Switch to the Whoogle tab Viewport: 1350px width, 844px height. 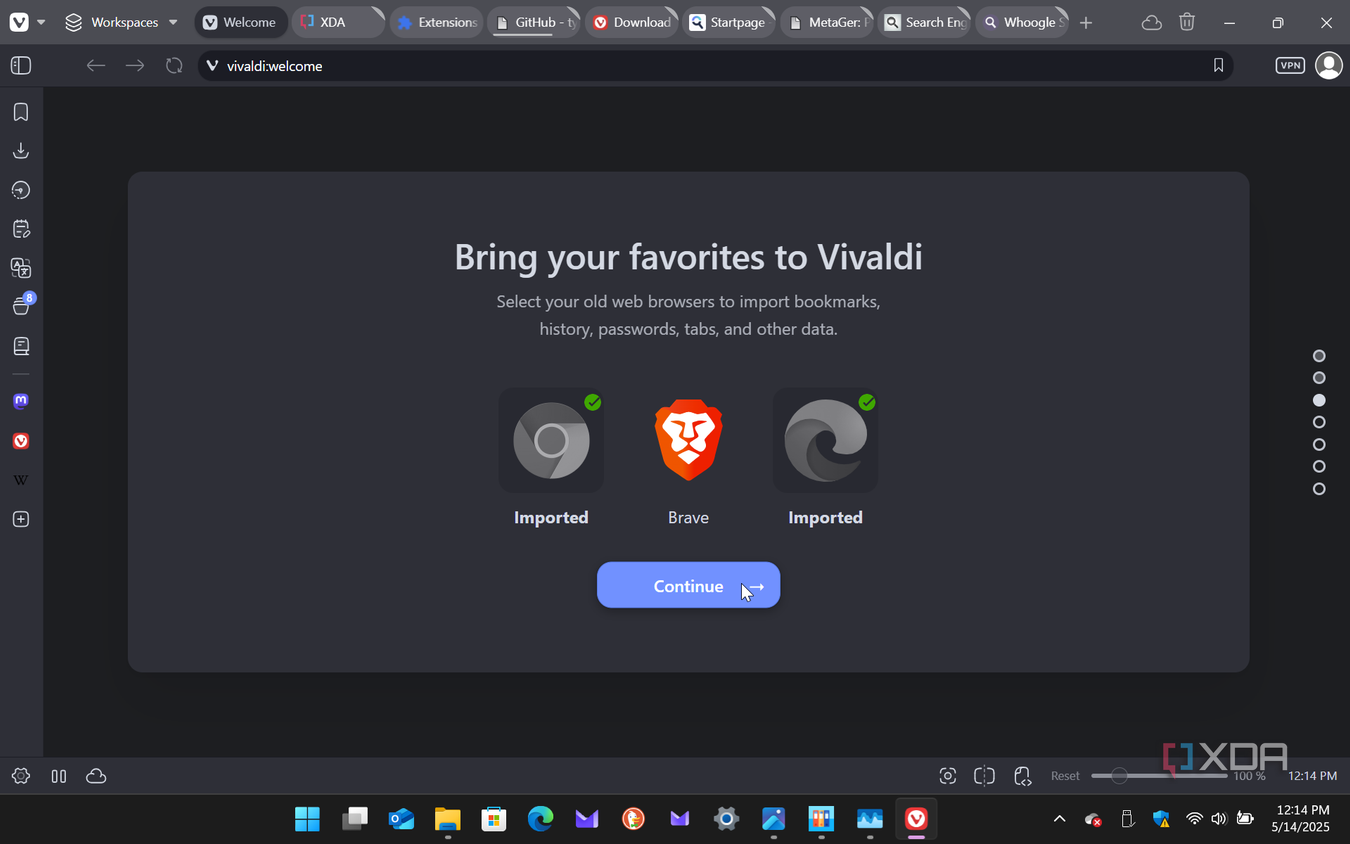click(1023, 22)
